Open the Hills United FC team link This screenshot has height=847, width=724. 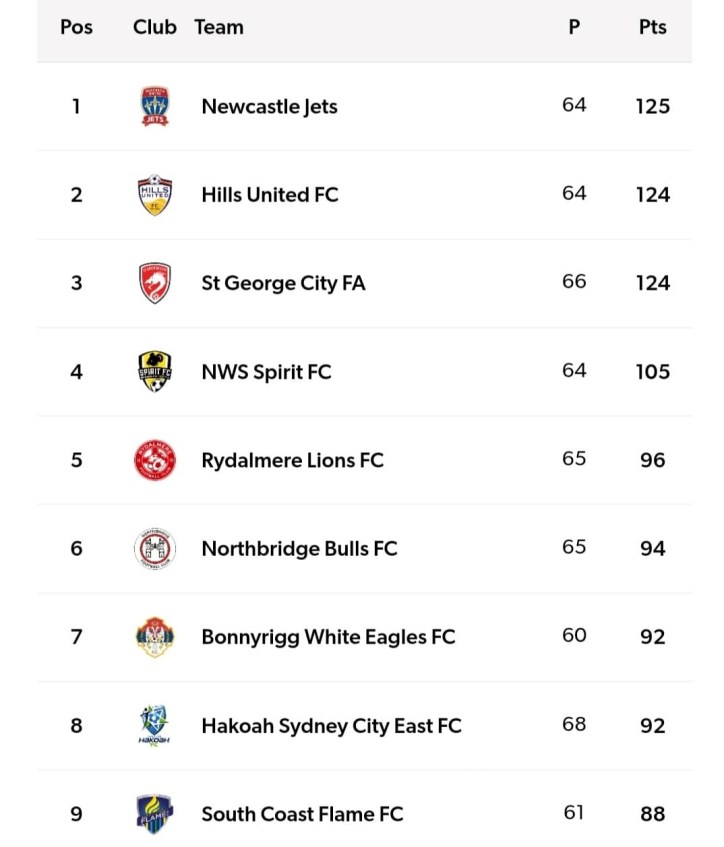click(x=270, y=195)
